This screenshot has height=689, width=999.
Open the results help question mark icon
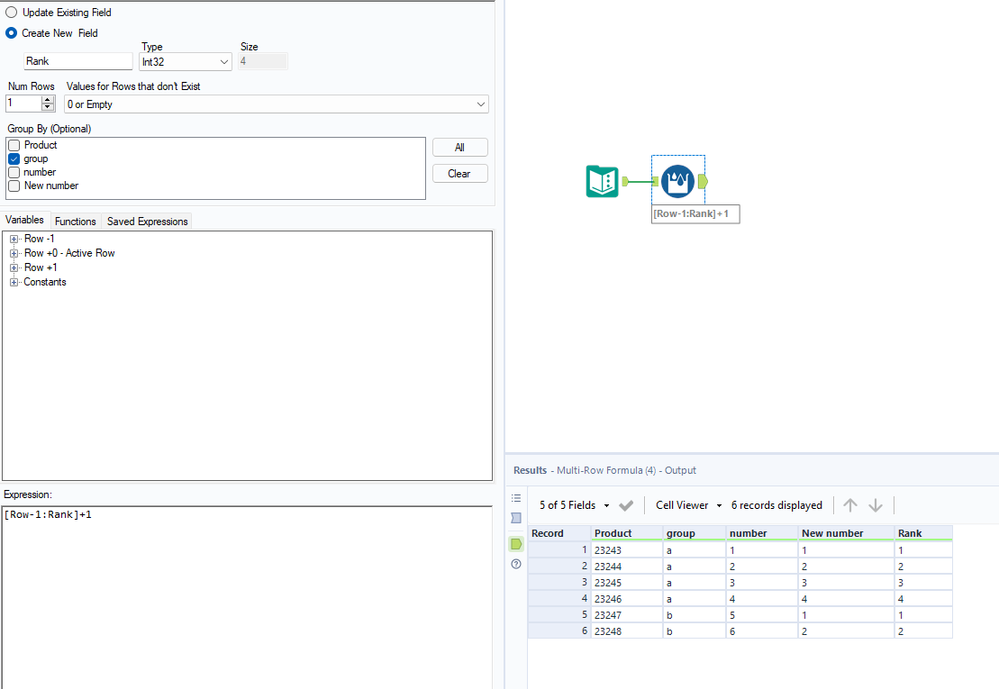click(516, 564)
